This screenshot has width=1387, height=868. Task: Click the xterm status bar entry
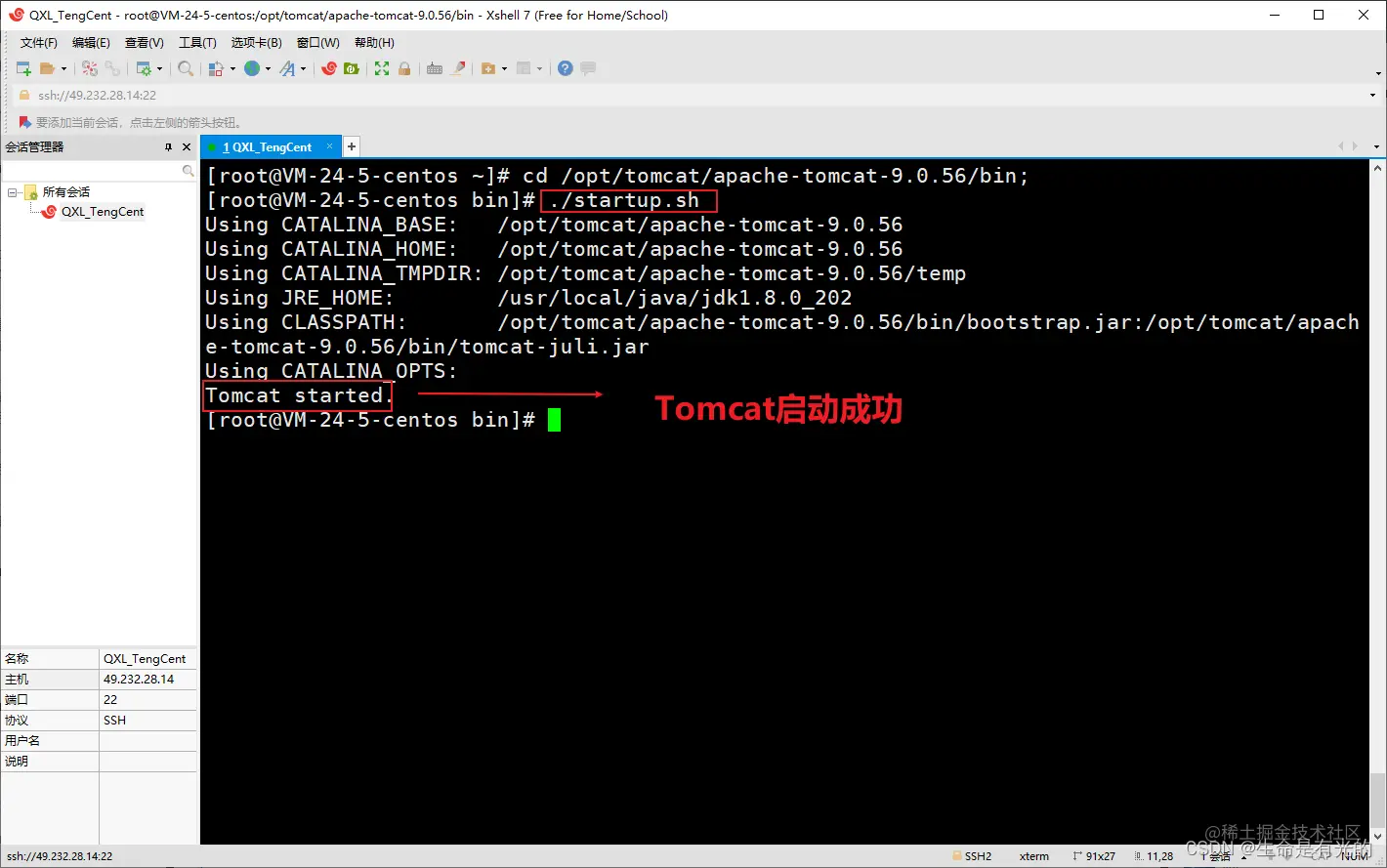tap(1034, 856)
